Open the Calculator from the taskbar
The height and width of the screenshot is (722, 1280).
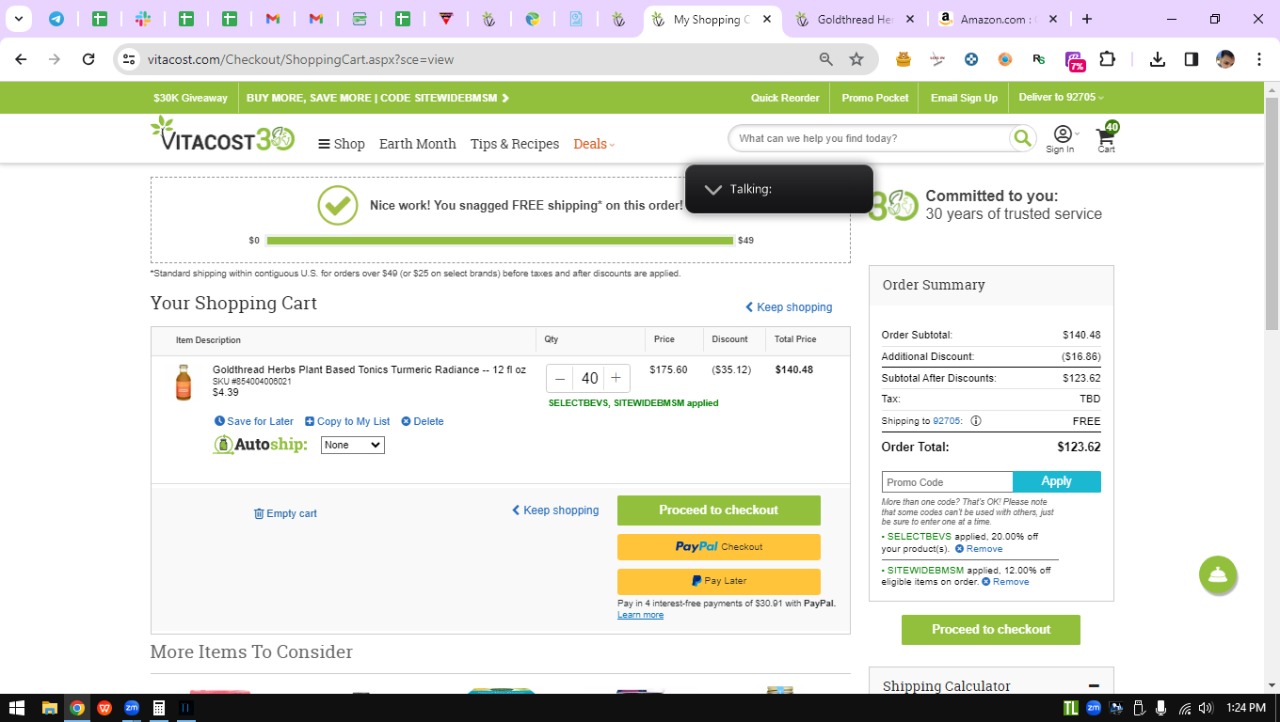(158, 708)
